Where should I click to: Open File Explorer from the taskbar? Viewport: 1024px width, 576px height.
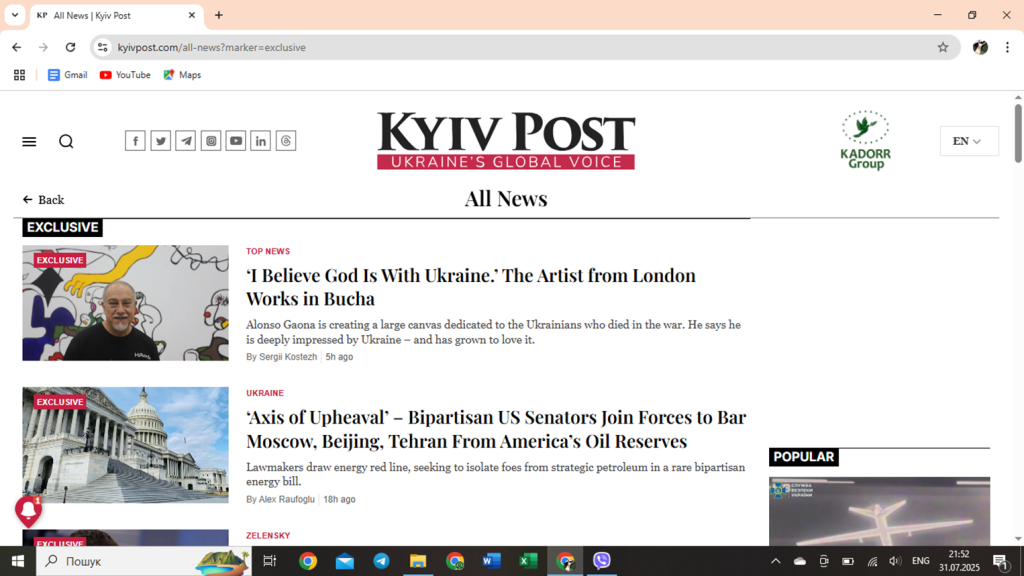418,561
